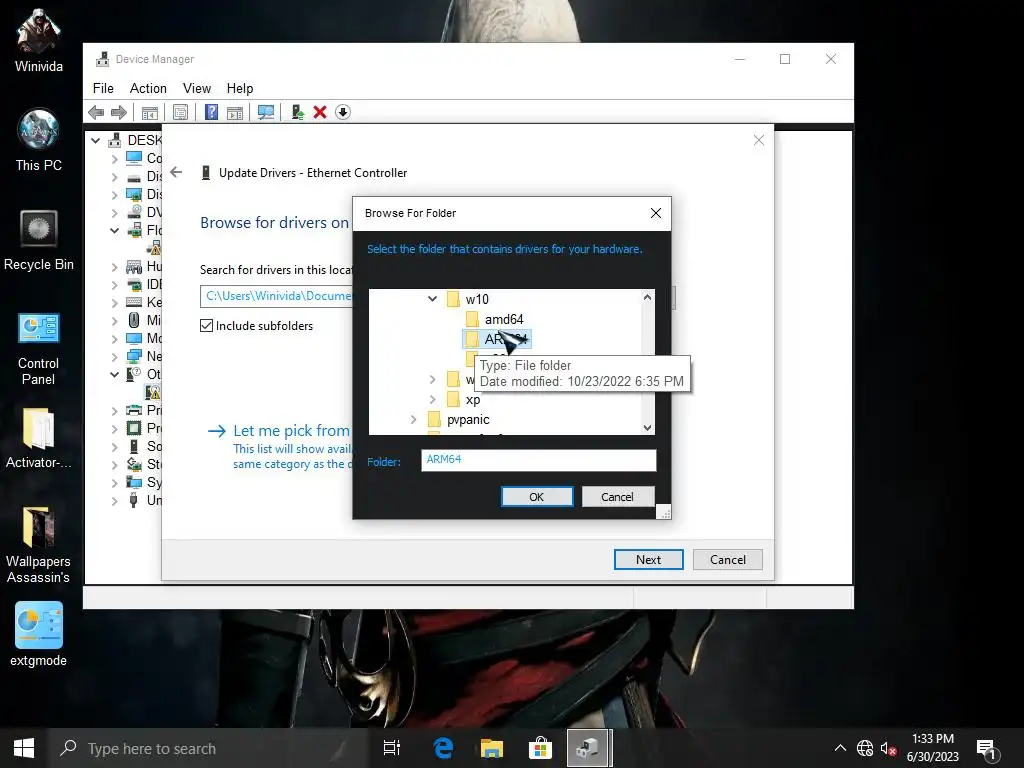Expand the Ne... network adapters category
The image size is (1024, 768).
114,357
